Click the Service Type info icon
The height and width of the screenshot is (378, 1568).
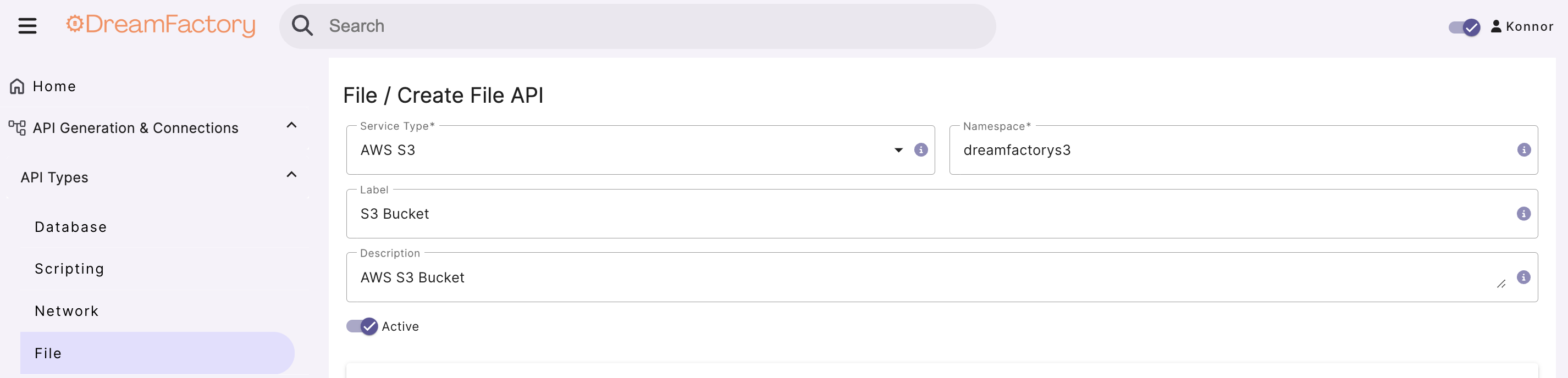(920, 150)
